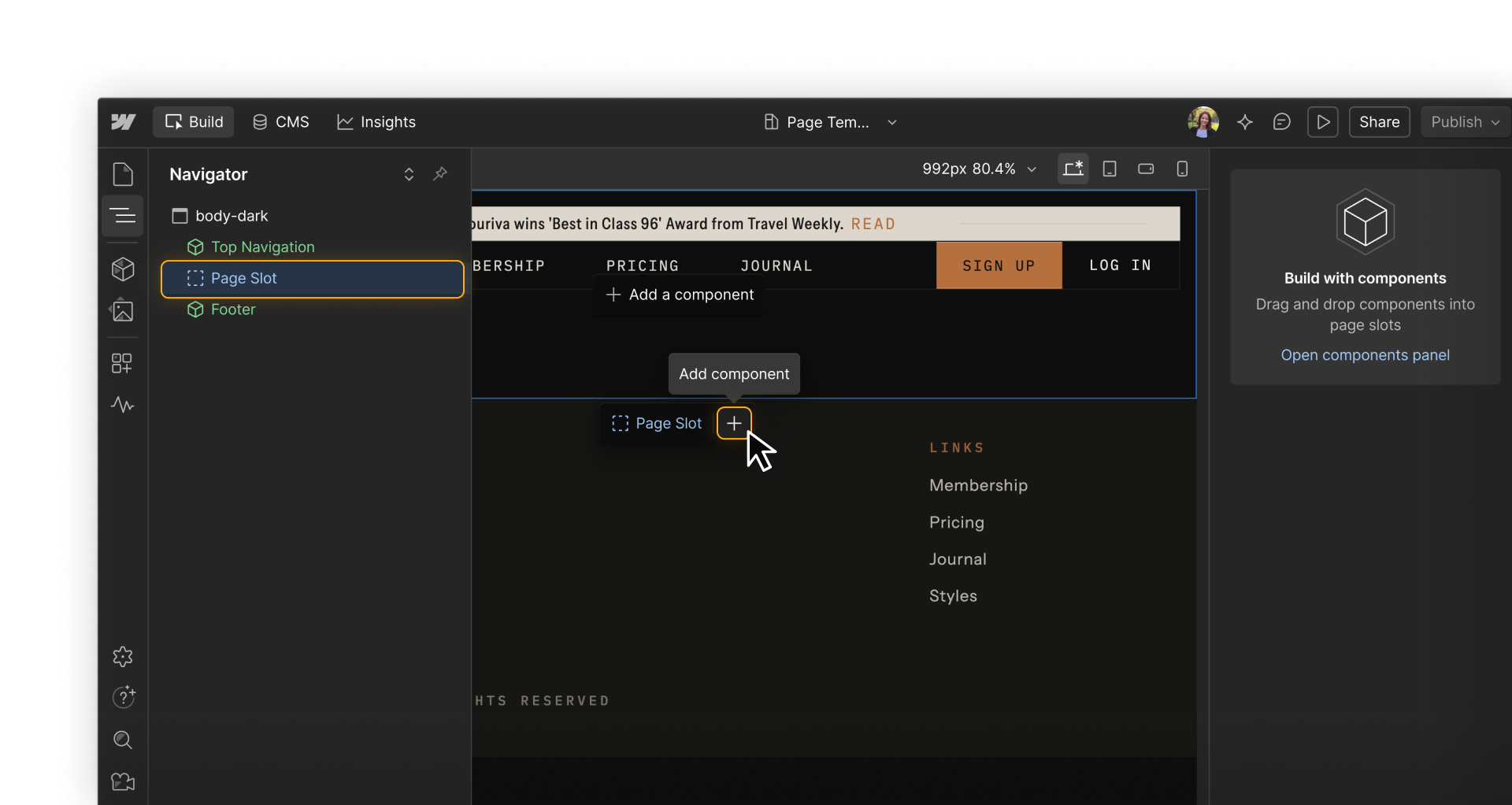Click the LINKS footer heading

pyautogui.click(x=957, y=448)
